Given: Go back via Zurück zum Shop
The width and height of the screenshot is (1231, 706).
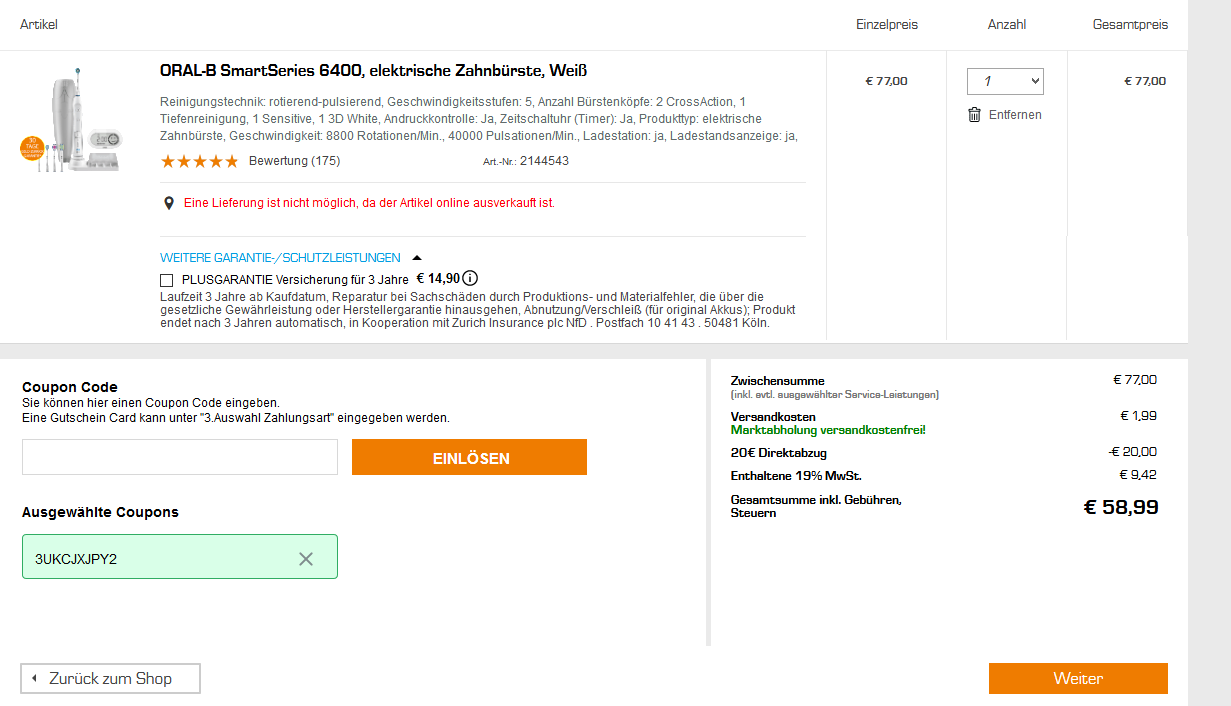Looking at the screenshot, I should 110,678.
